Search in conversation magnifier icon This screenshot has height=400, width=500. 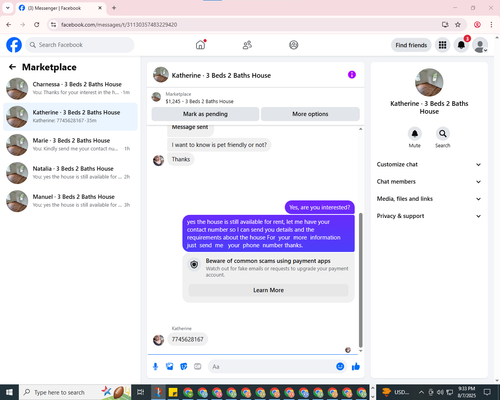coord(443,134)
